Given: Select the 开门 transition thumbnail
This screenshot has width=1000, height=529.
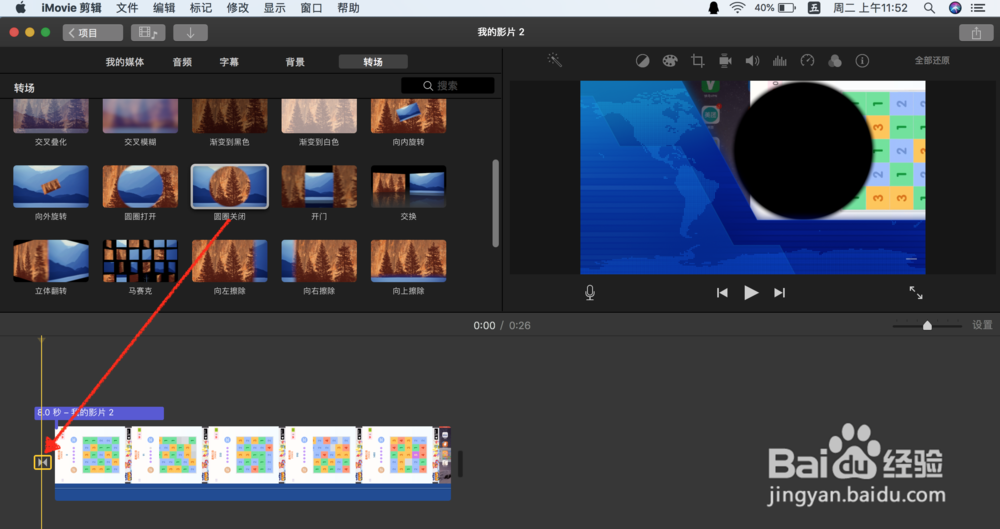Looking at the screenshot, I should pyautogui.click(x=319, y=186).
